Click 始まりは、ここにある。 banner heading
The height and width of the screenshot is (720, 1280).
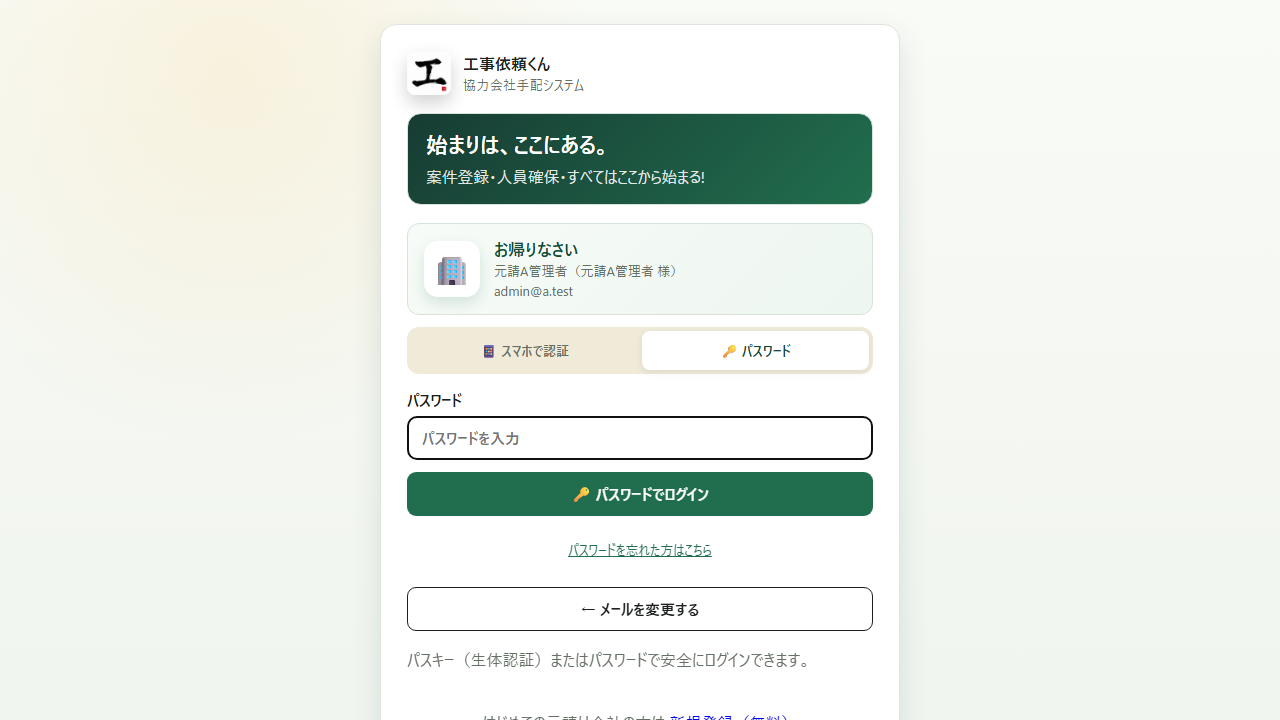click(x=518, y=145)
